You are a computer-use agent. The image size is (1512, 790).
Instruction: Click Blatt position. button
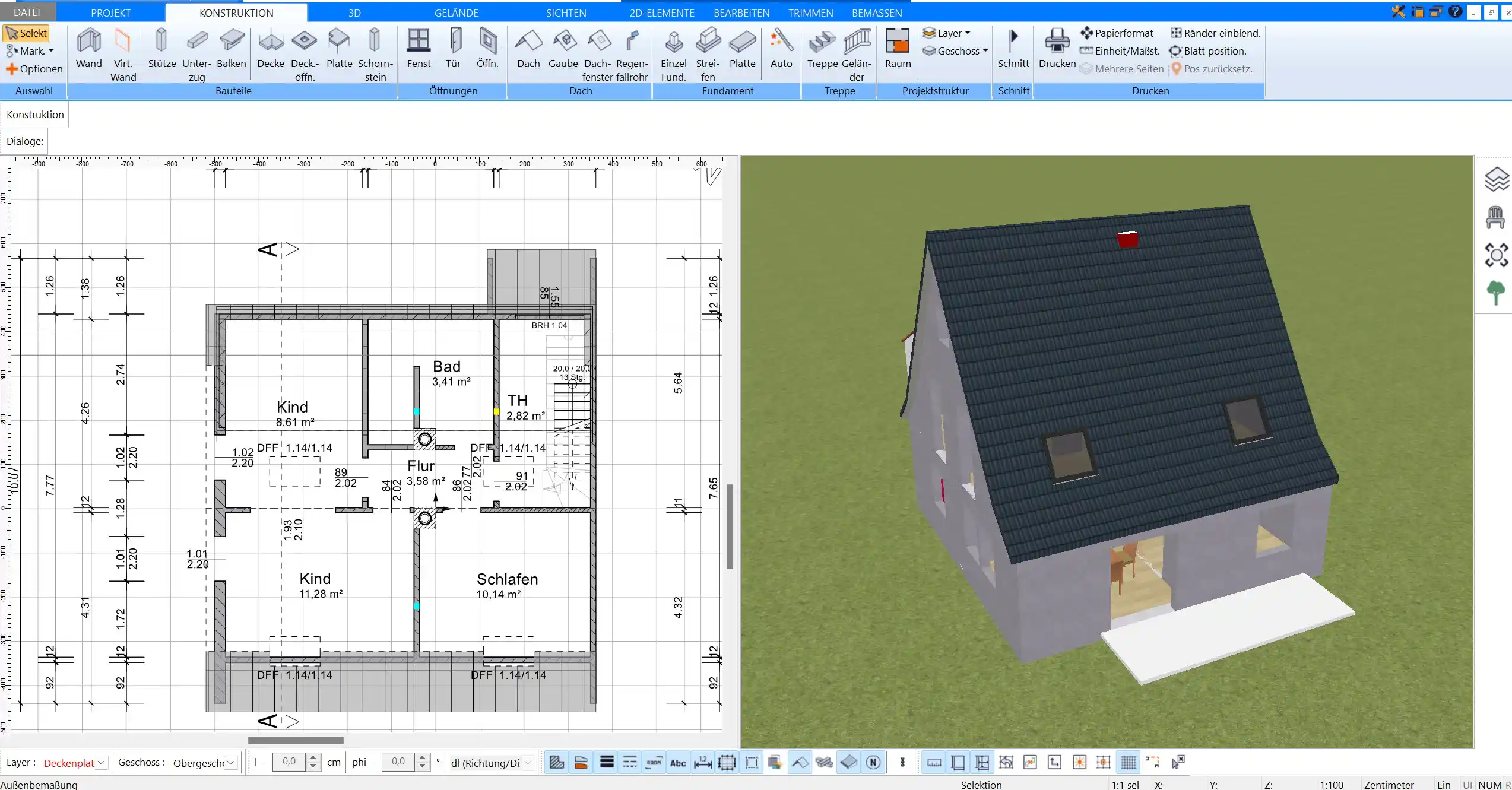(1208, 51)
